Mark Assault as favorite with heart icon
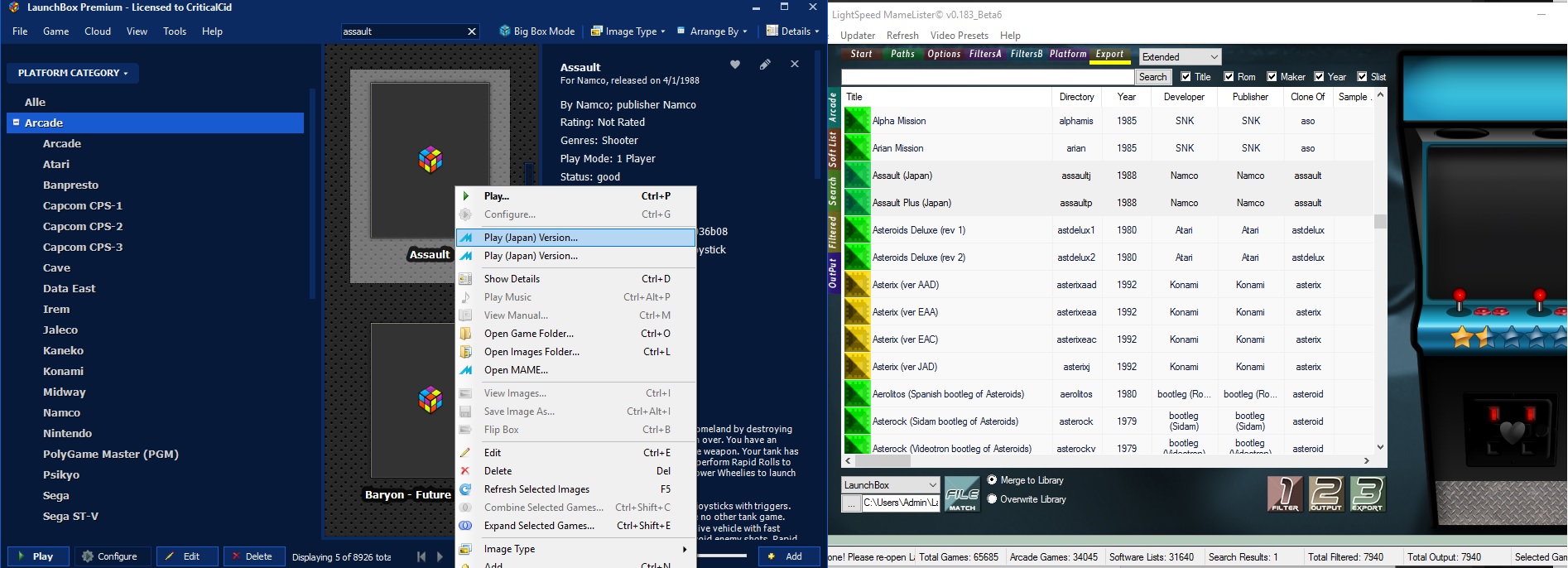Screen dimensions: 1568x568 tap(735, 65)
